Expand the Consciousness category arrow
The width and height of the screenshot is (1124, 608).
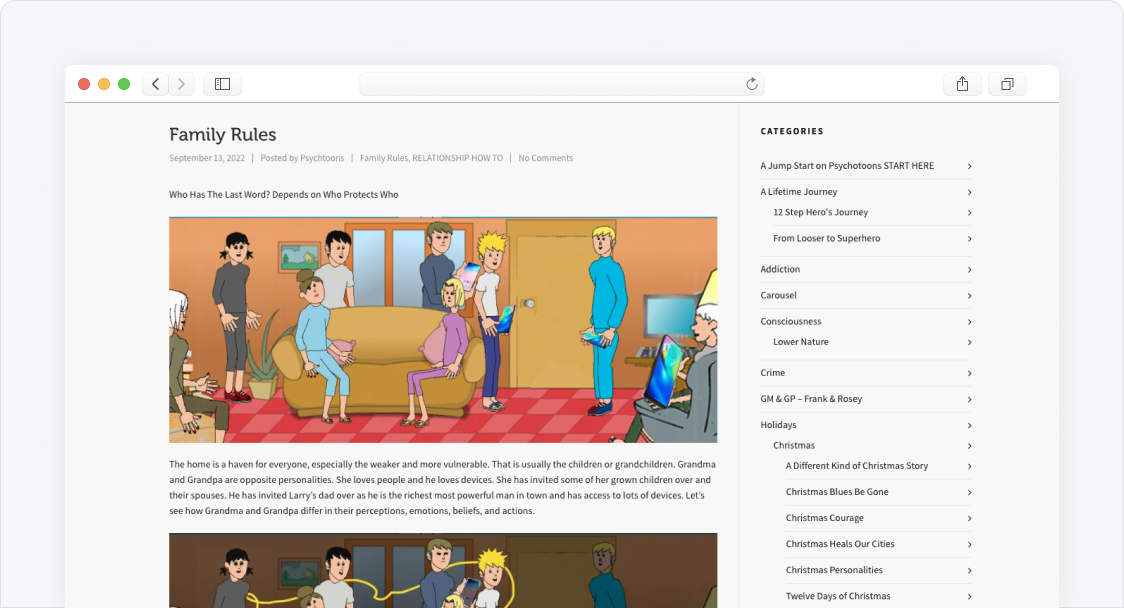click(969, 322)
